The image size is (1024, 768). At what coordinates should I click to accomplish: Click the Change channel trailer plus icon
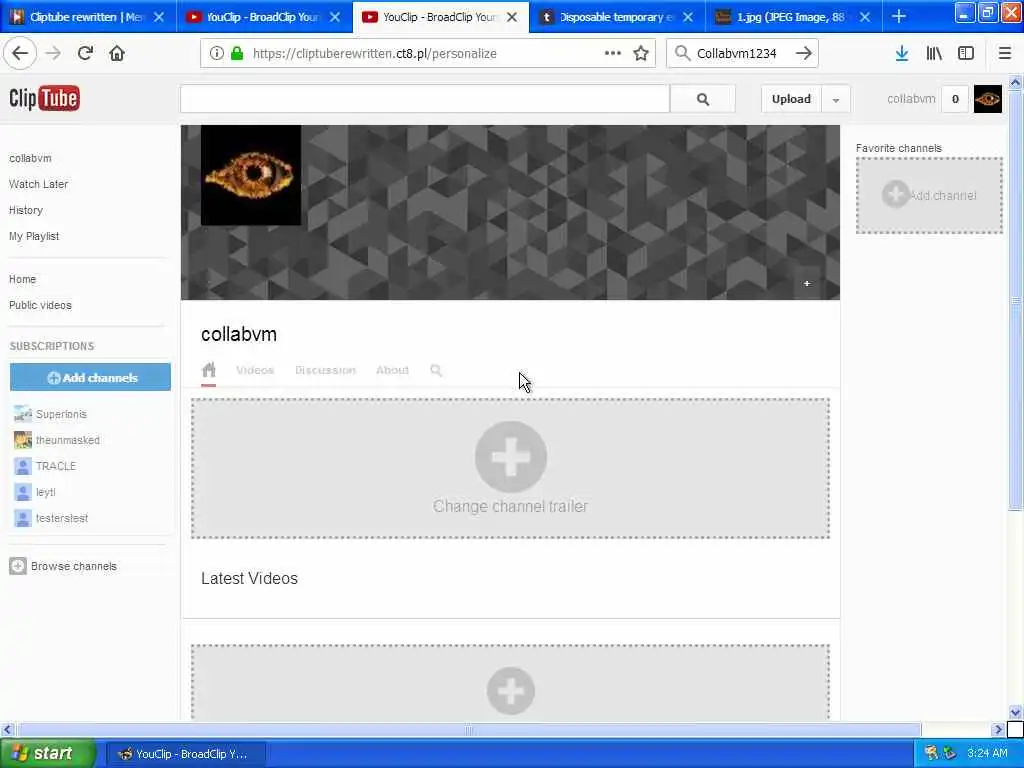click(x=511, y=457)
